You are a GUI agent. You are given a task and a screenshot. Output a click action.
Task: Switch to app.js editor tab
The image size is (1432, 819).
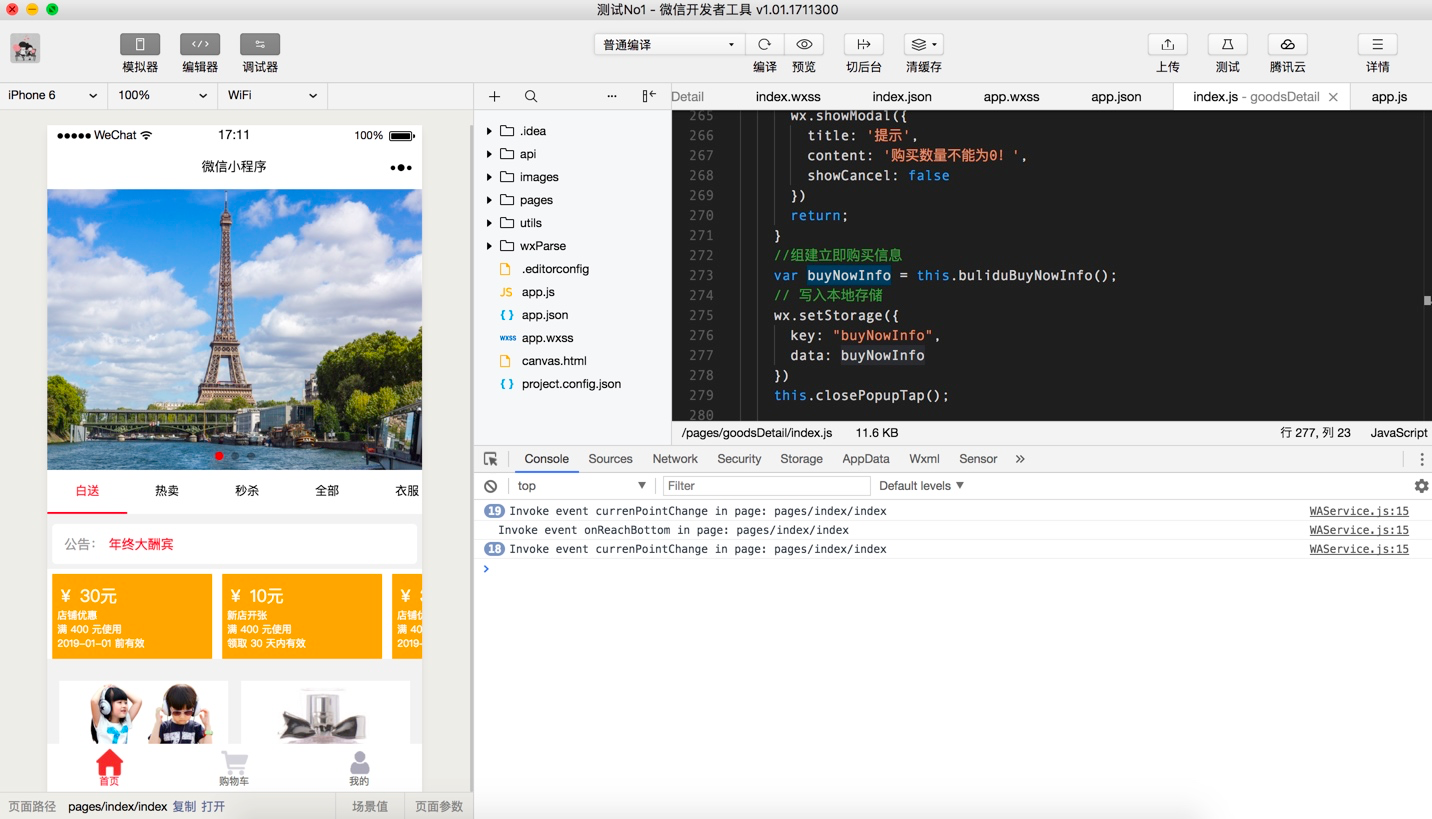1389,97
